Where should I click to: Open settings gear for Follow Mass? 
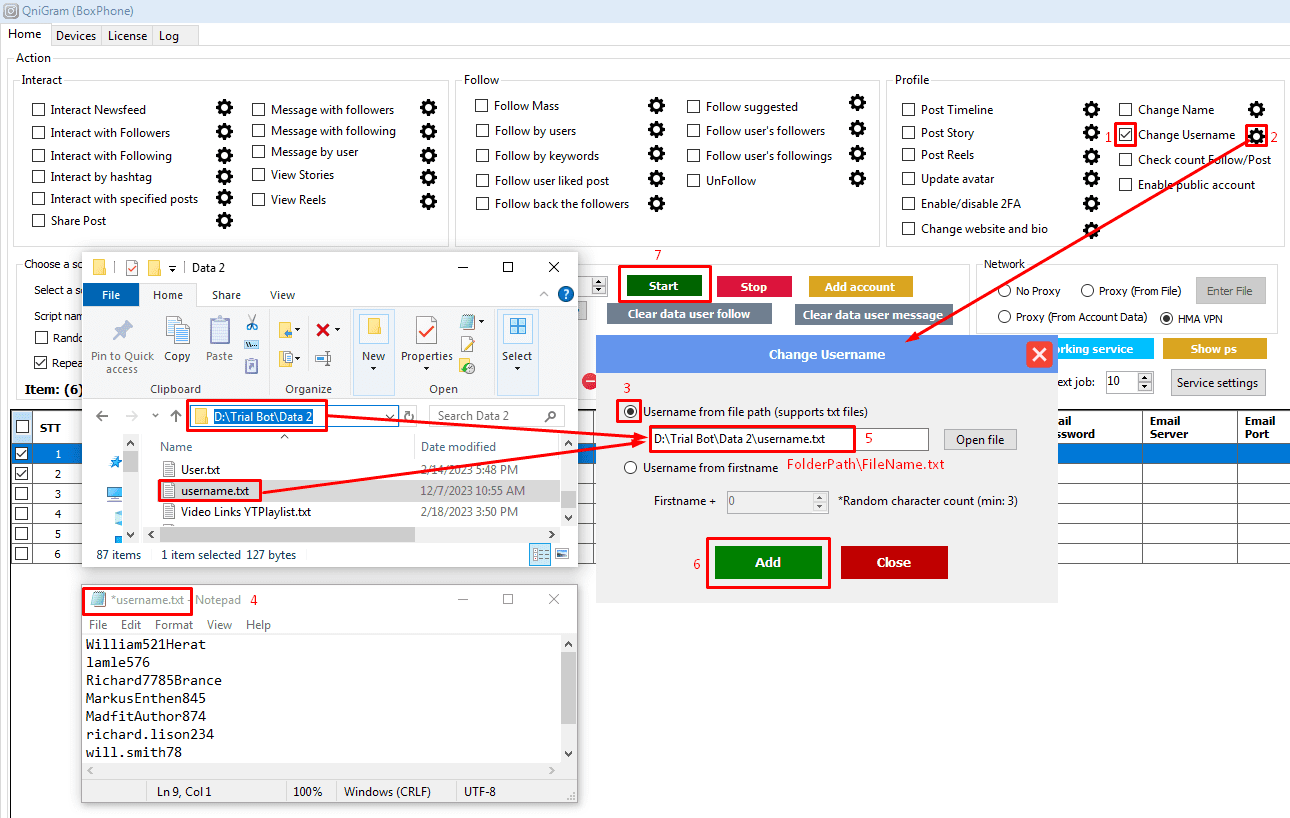(x=656, y=106)
